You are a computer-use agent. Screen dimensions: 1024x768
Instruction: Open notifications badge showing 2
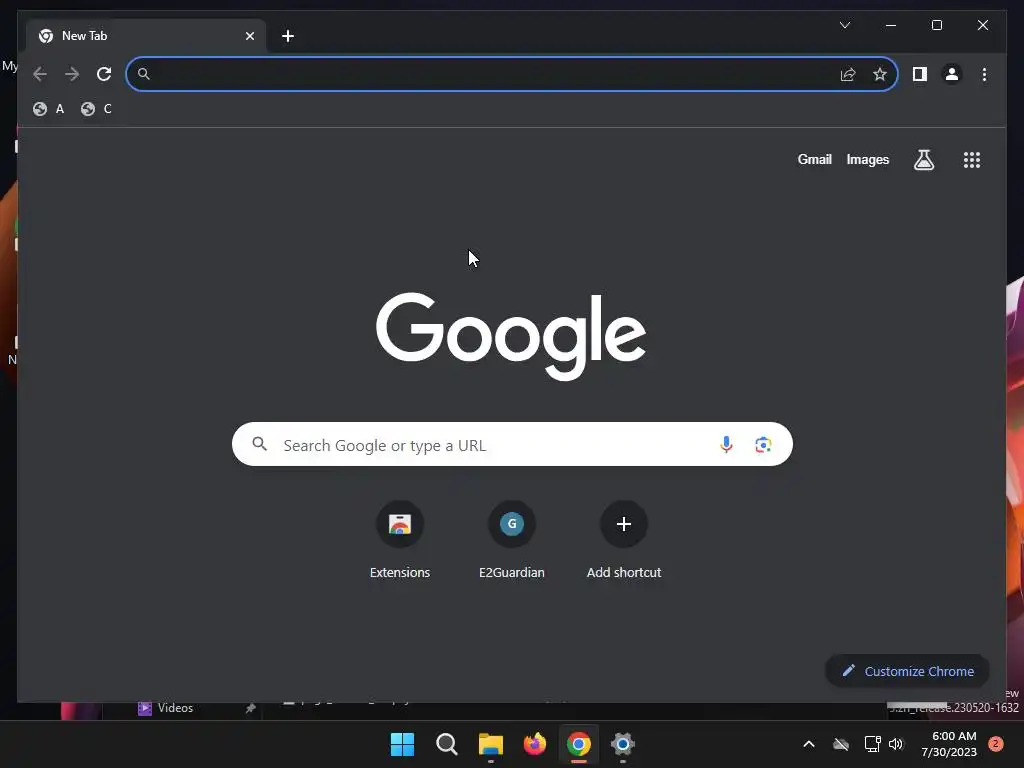[996, 744]
